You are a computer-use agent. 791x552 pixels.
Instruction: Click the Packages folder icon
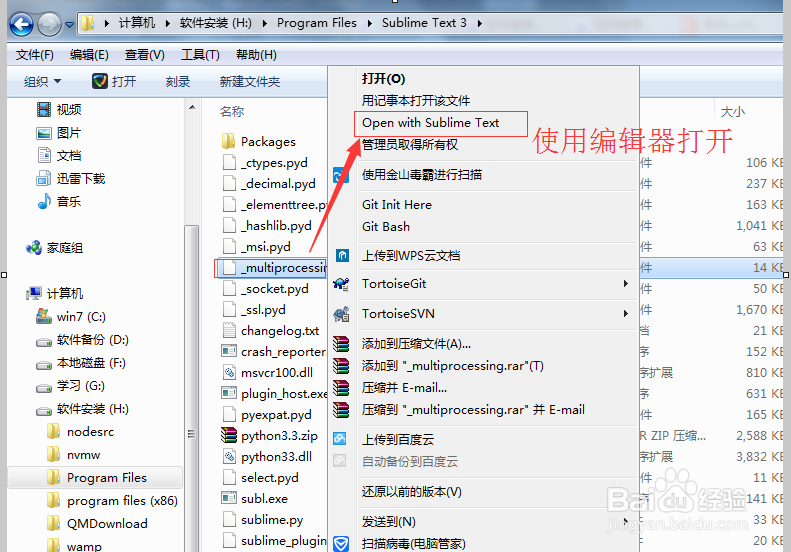tap(229, 141)
